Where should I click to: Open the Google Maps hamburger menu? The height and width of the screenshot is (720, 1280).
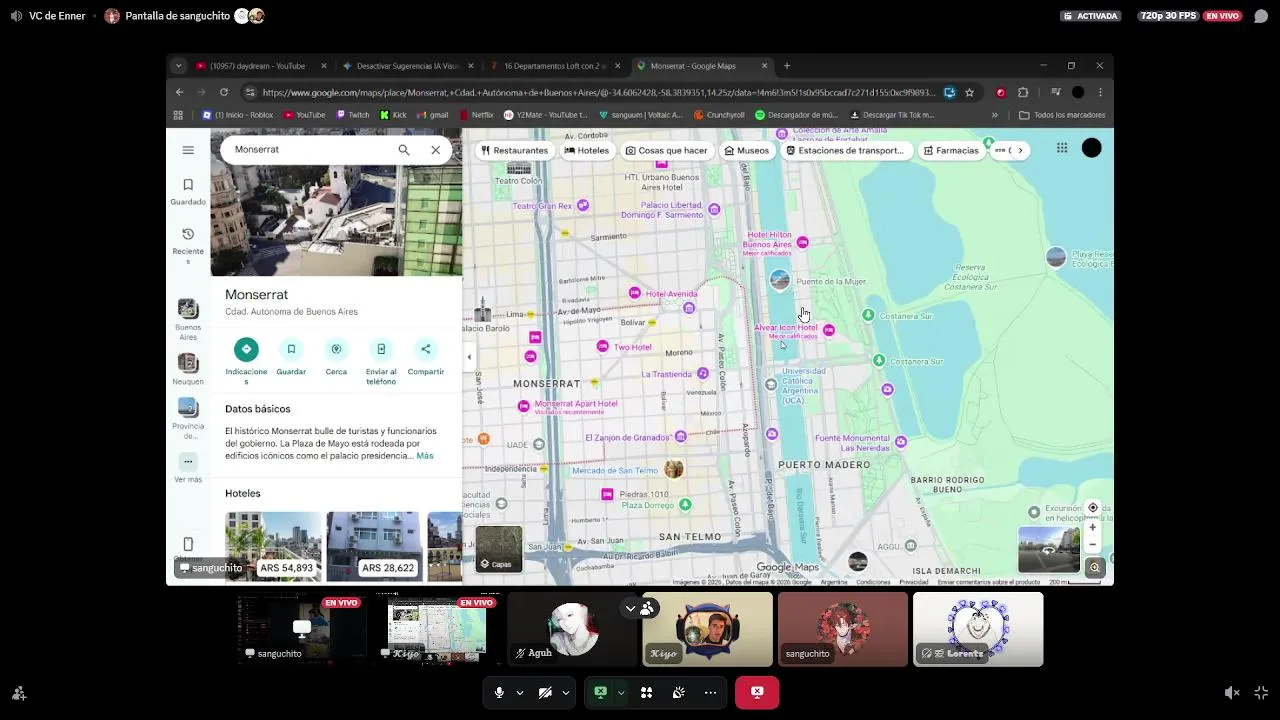tap(188, 150)
